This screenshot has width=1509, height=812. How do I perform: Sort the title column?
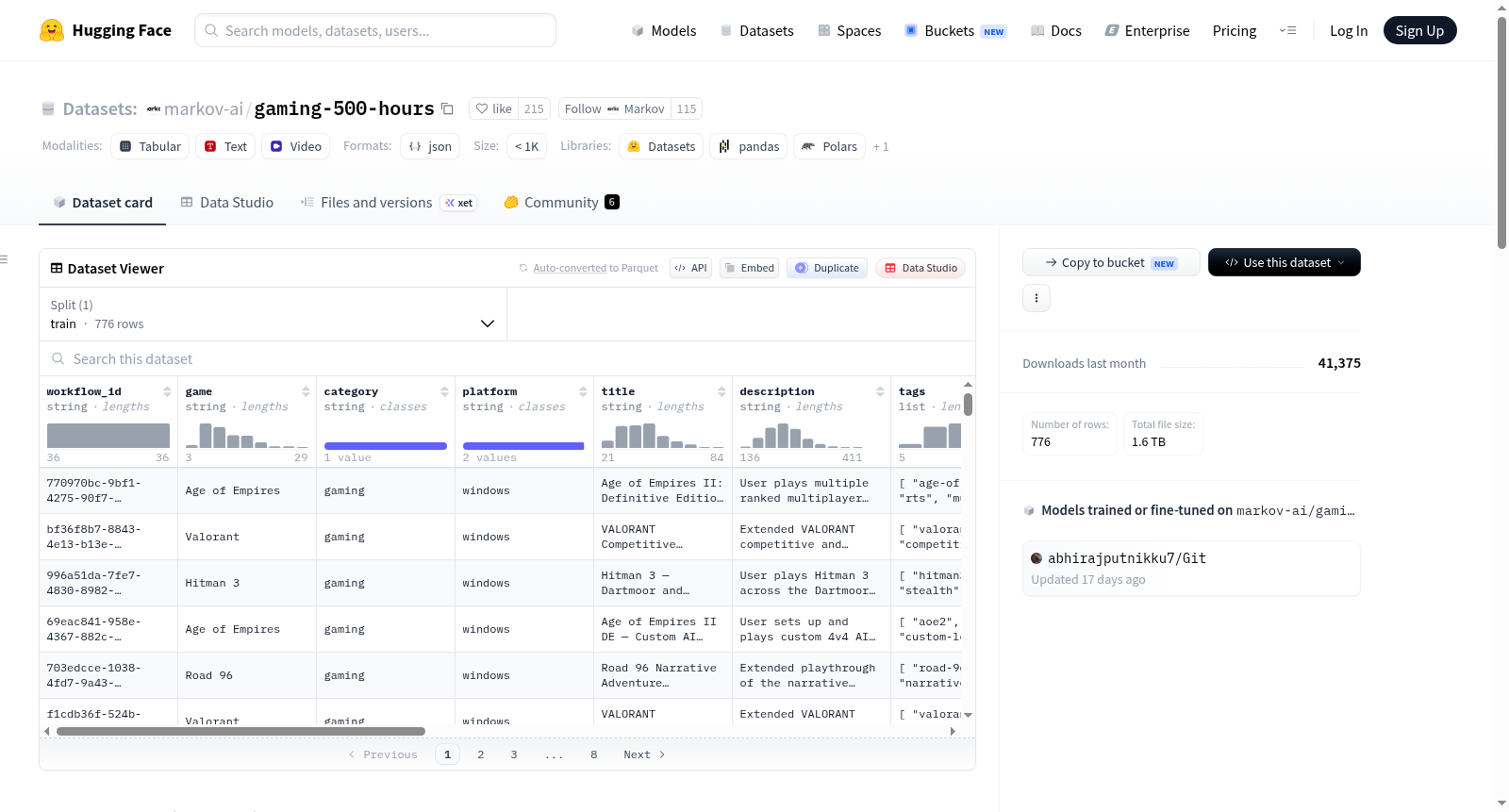click(721, 391)
